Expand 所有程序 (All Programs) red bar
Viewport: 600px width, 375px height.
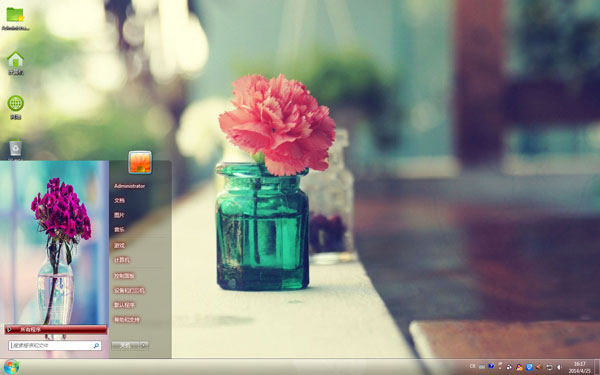pos(56,329)
